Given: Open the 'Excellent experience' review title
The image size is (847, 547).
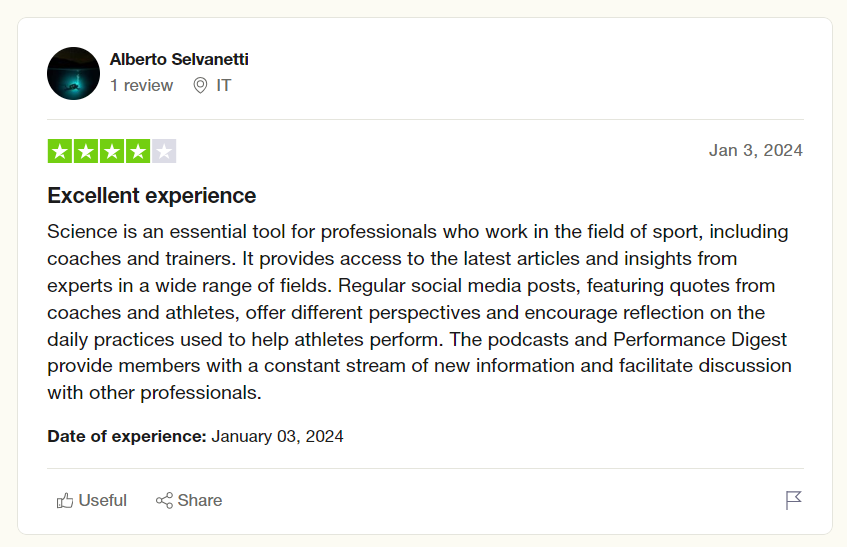Looking at the screenshot, I should (152, 195).
